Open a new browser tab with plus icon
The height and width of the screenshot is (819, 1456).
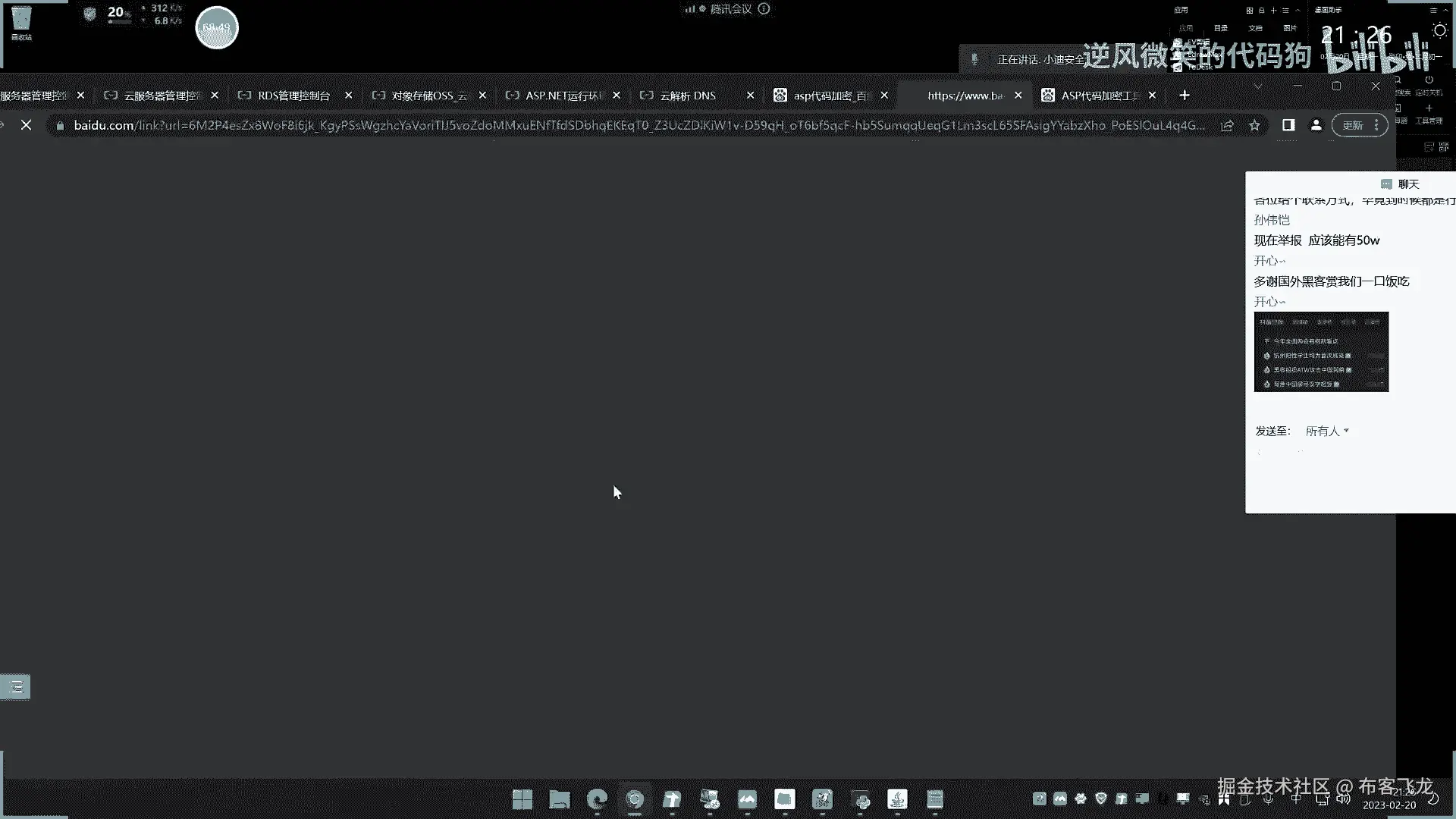1185,95
